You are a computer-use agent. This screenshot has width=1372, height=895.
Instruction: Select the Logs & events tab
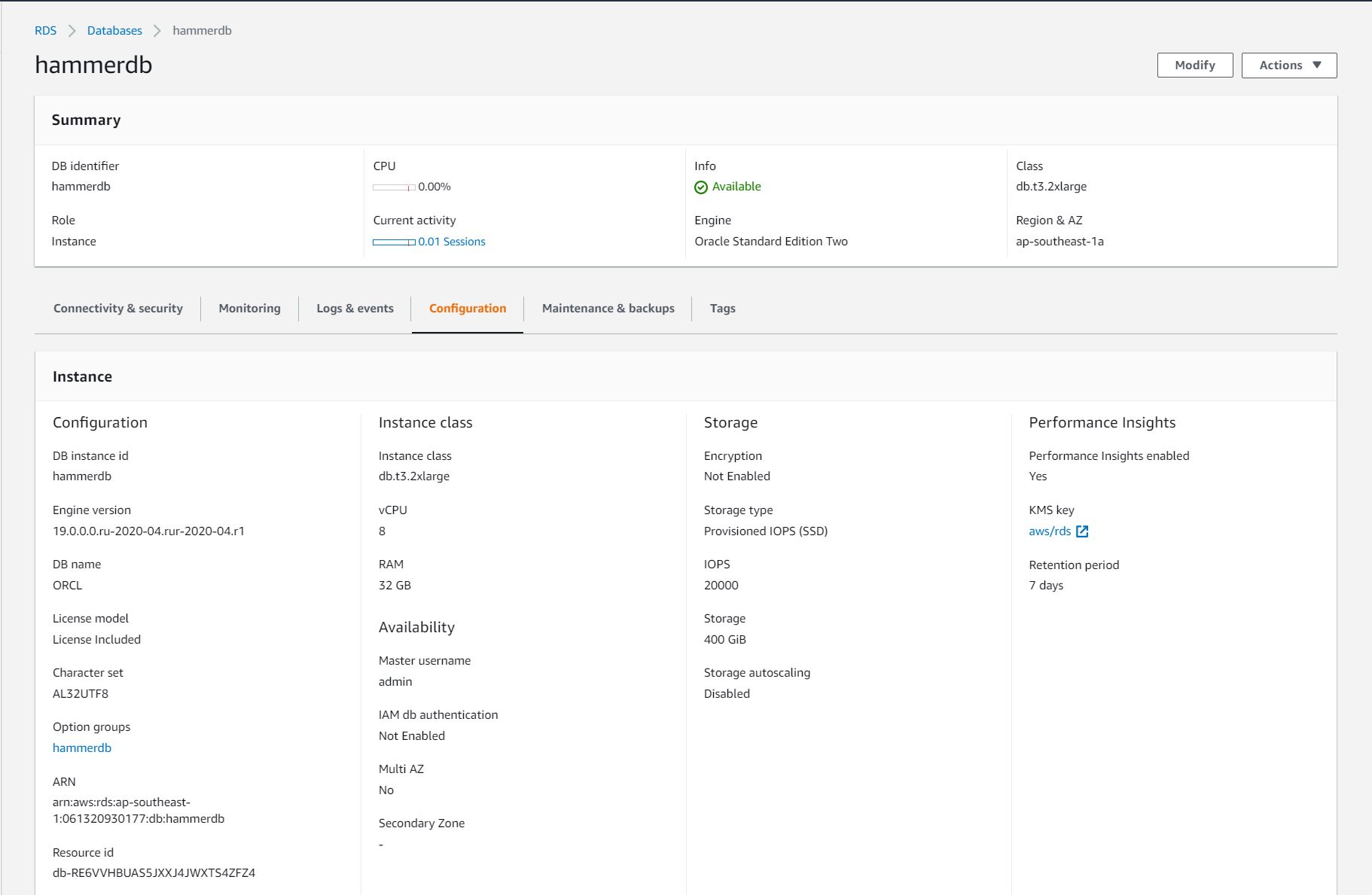point(355,309)
